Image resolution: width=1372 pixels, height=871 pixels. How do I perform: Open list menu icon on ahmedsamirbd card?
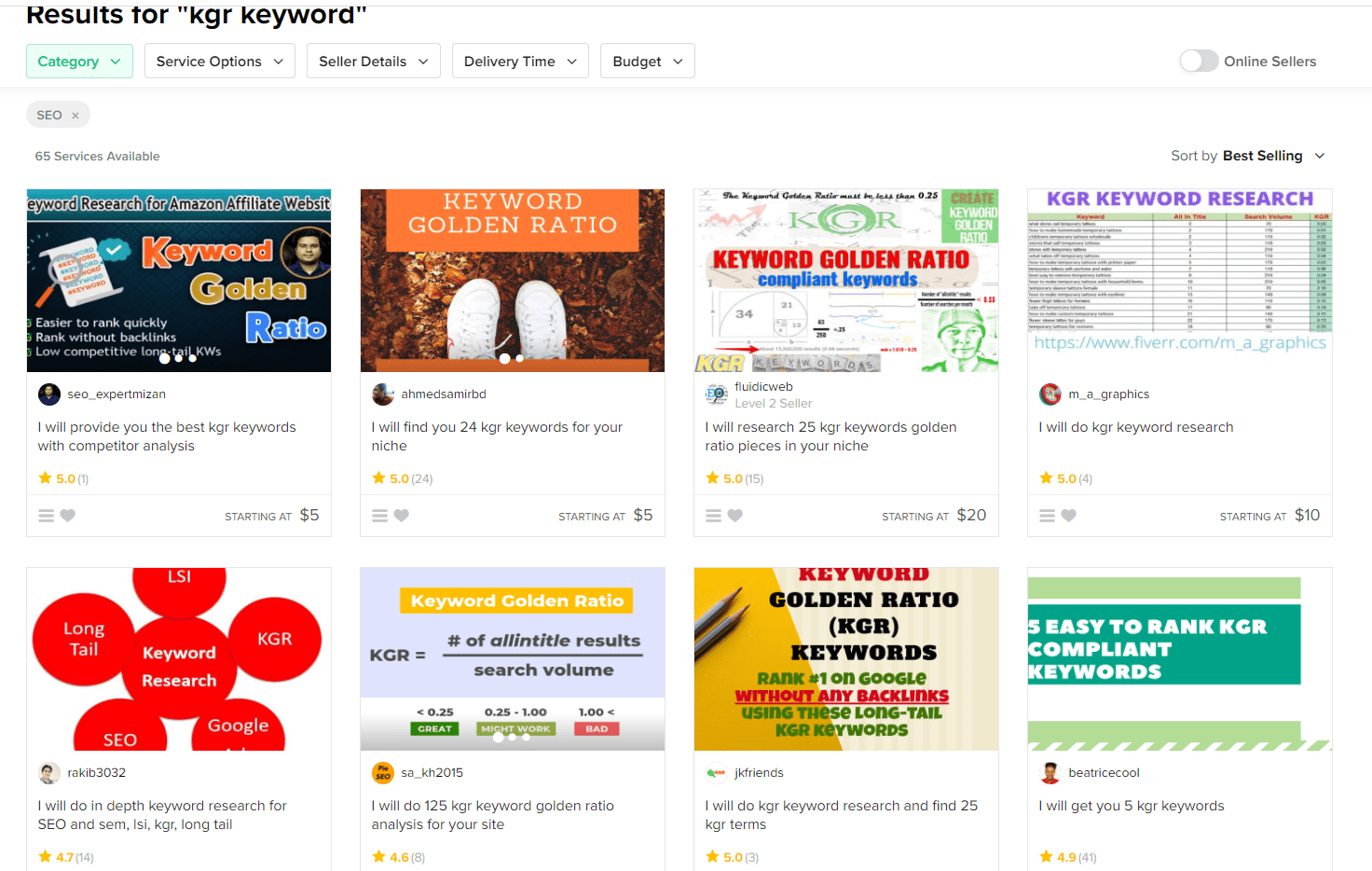(379, 516)
